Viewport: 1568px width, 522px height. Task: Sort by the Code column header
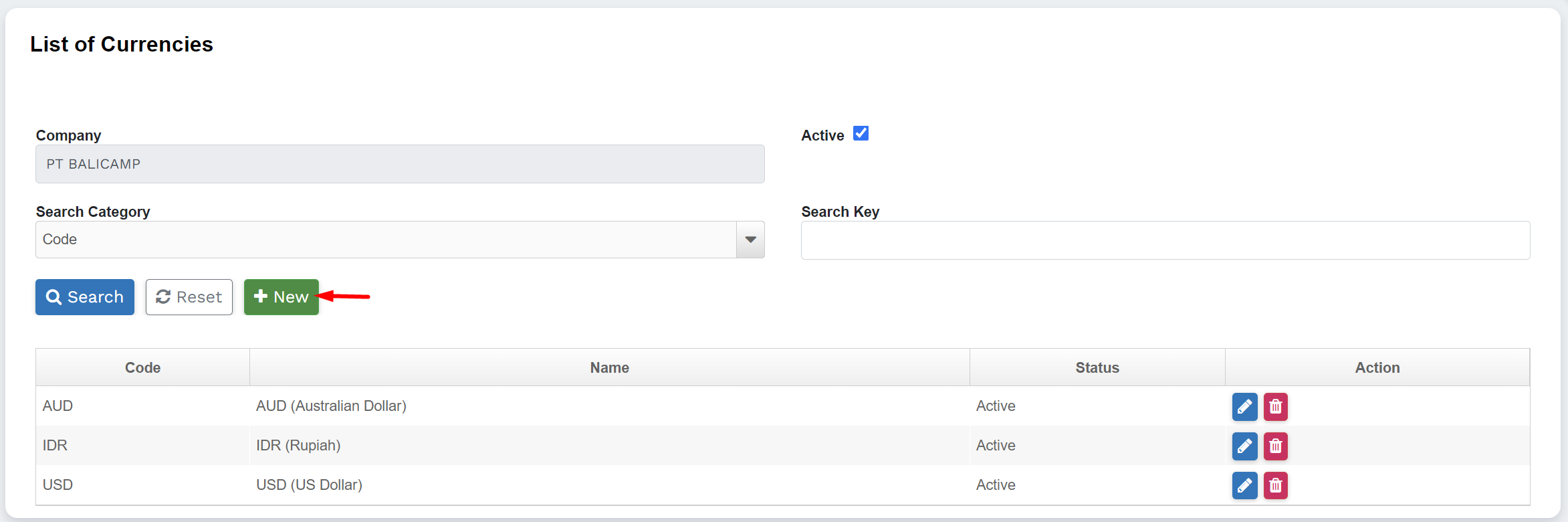142,367
